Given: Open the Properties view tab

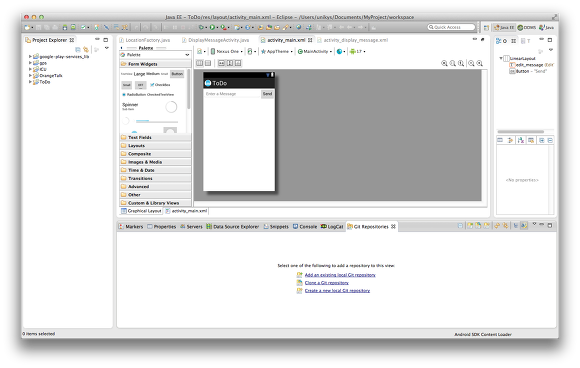Looking at the screenshot, I should [x=162, y=226].
